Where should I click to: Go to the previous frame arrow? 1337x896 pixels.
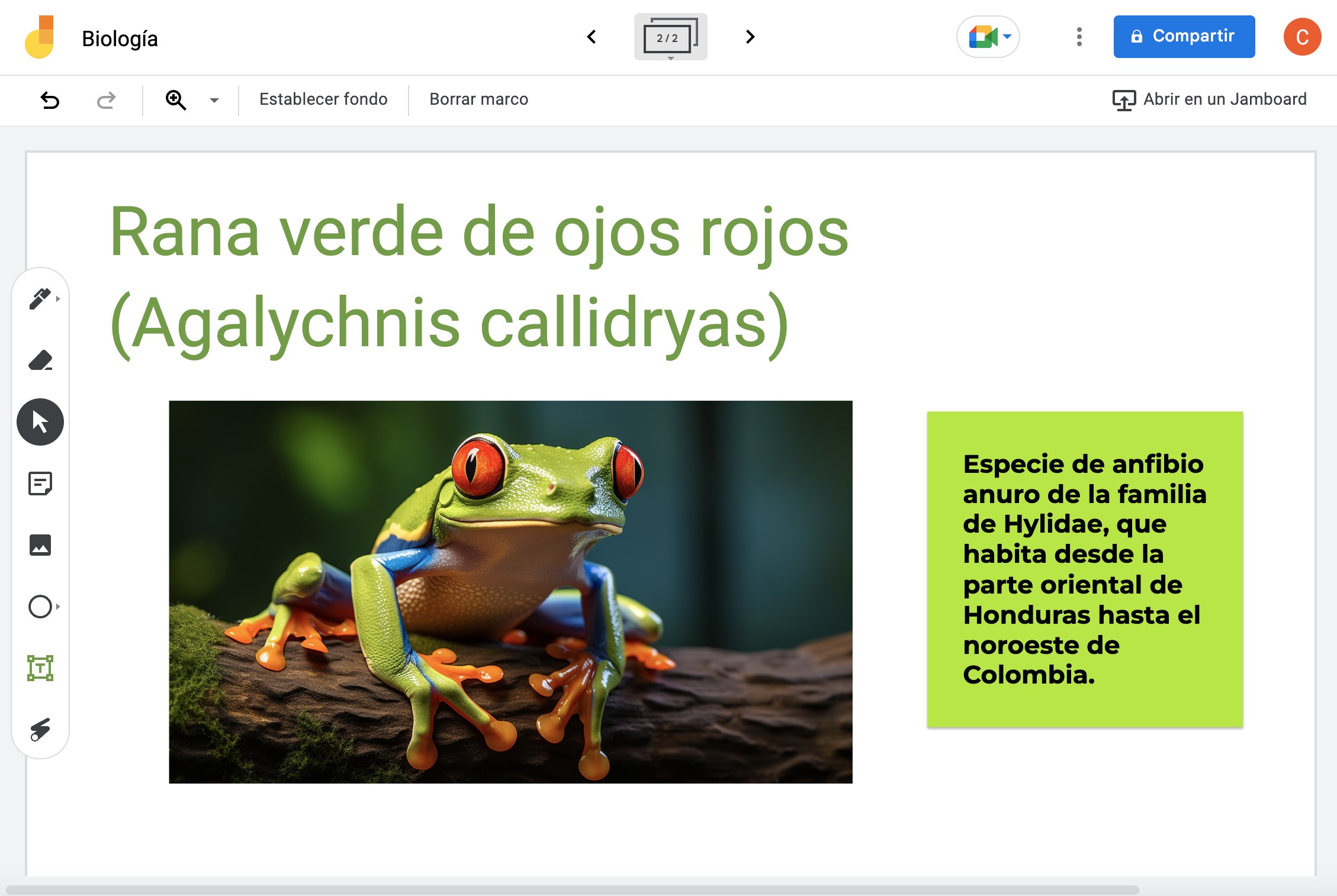[592, 37]
